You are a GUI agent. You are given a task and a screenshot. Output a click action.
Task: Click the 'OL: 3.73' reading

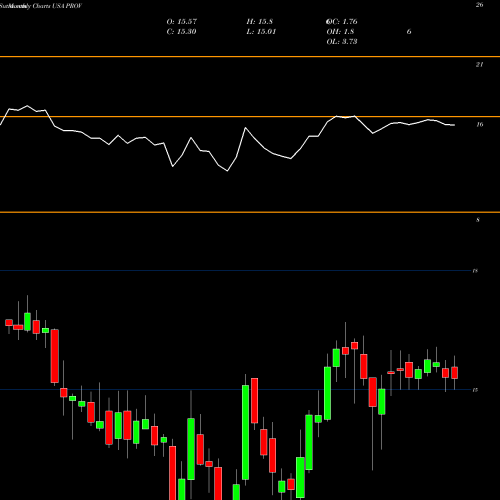click(x=342, y=42)
